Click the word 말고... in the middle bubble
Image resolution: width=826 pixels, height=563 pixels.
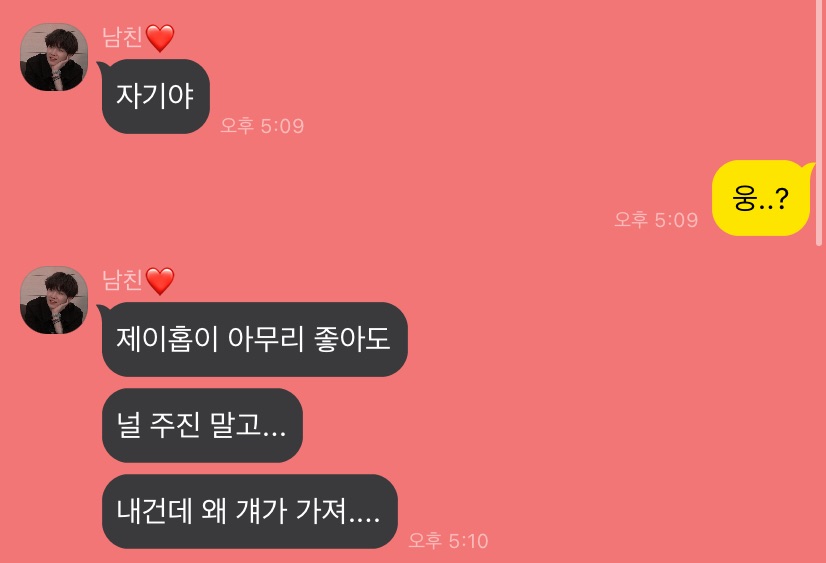pyautogui.click(x=248, y=426)
